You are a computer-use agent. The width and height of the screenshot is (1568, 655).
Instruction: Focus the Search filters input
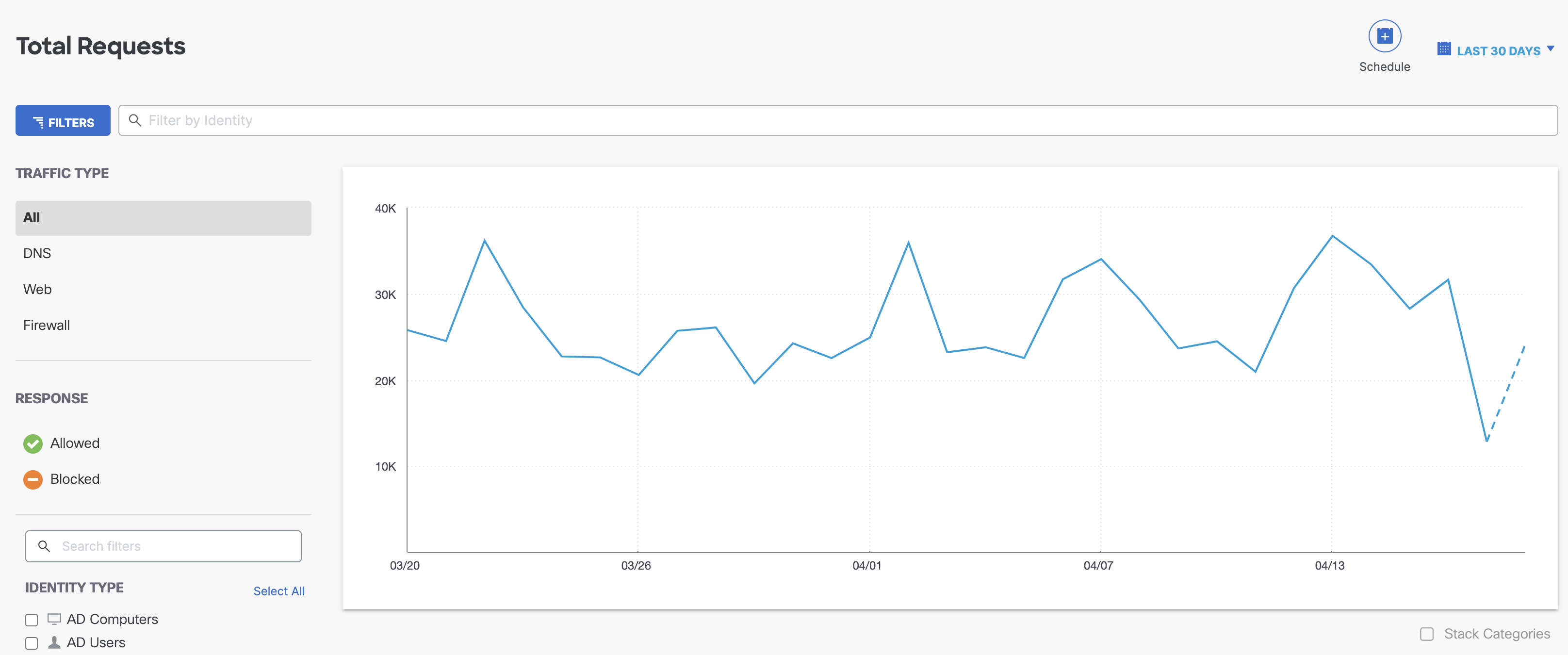click(163, 546)
